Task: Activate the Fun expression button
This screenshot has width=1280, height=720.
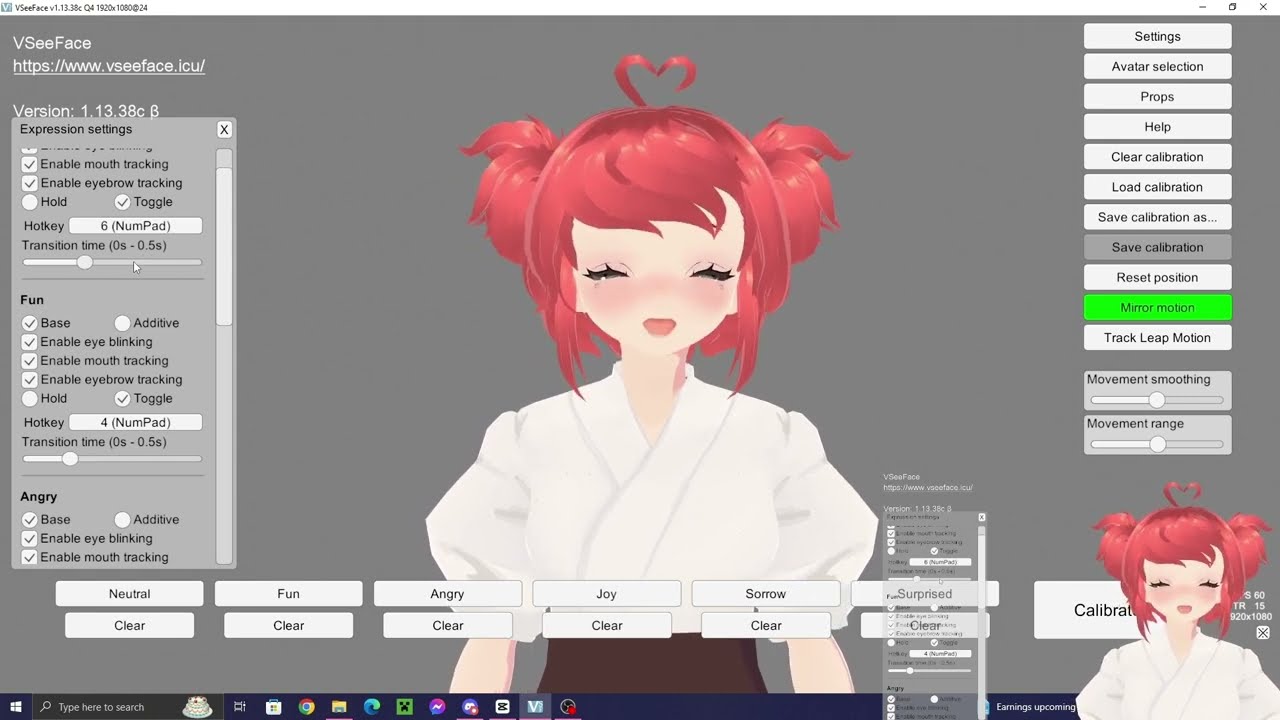Action: (x=288, y=594)
